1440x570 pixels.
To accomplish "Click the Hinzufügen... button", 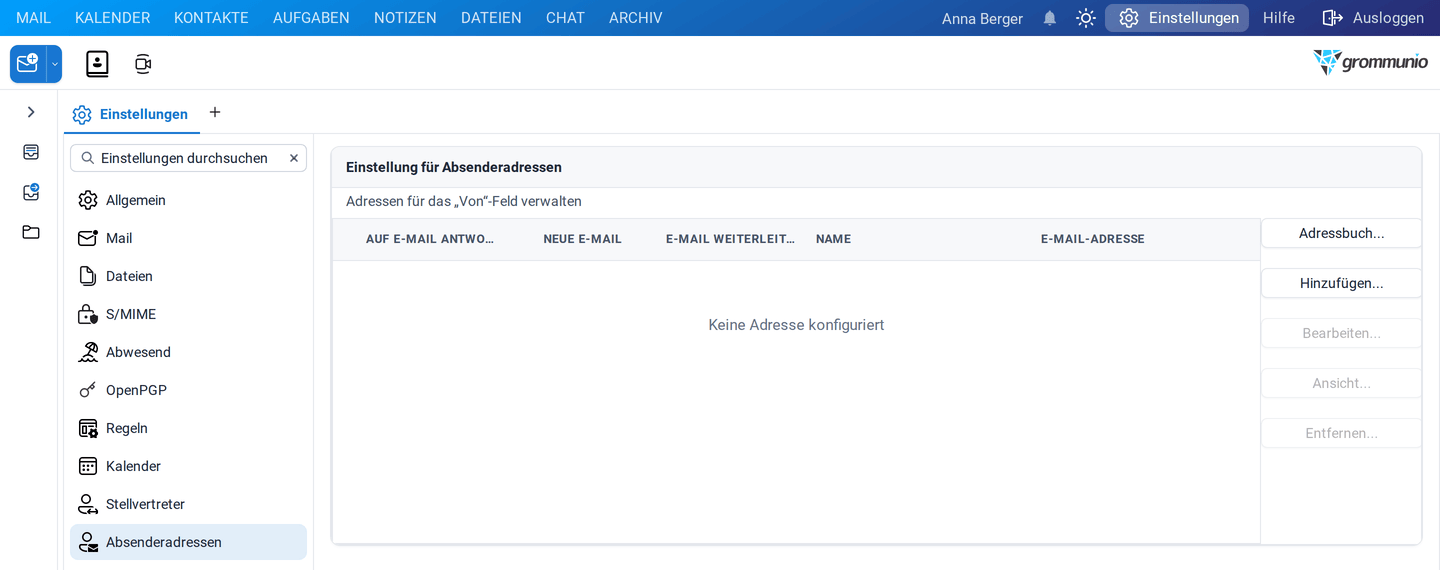I will [1341, 283].
